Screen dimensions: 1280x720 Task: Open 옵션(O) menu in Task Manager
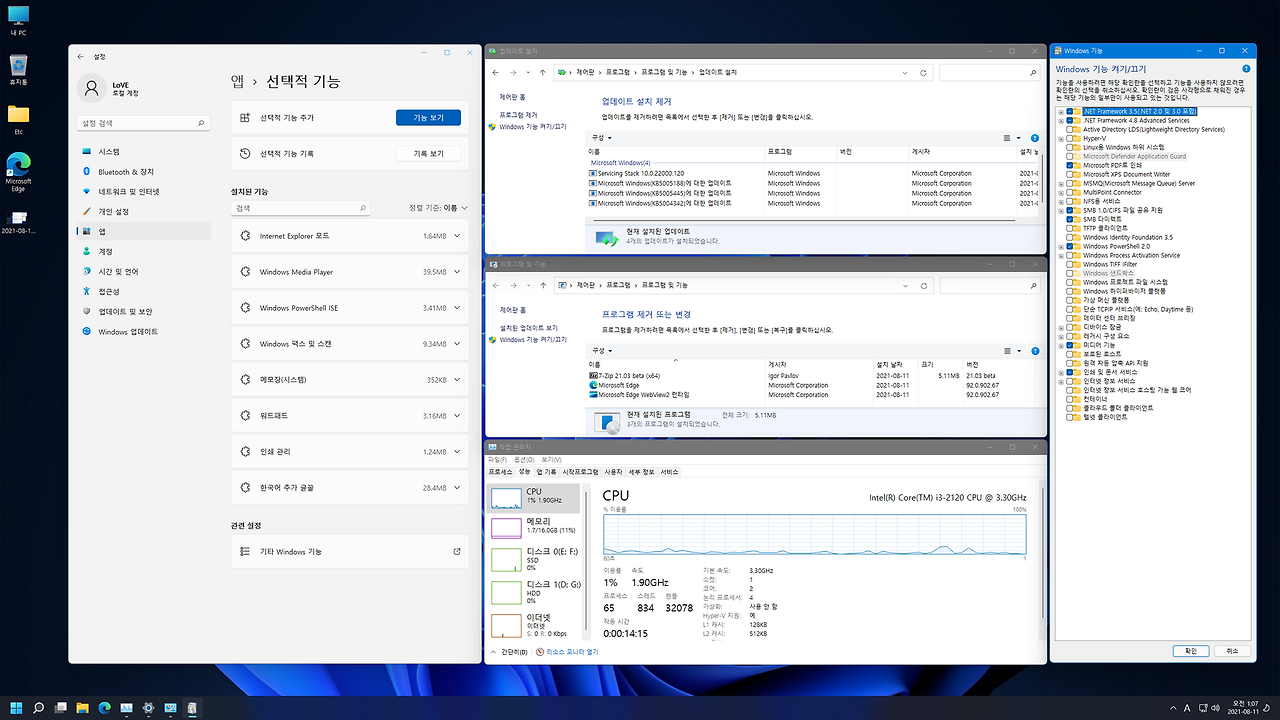(522, 459)
